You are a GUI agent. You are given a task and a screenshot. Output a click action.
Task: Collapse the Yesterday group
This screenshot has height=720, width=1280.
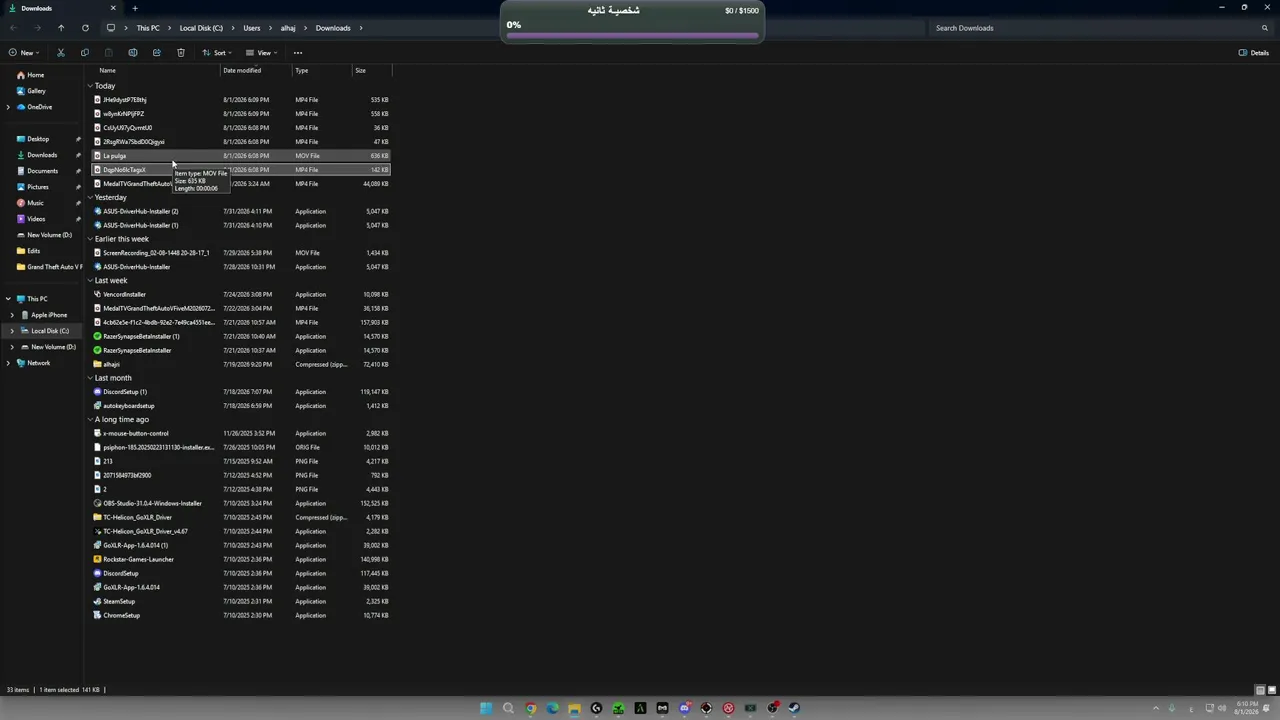point(90,198)
